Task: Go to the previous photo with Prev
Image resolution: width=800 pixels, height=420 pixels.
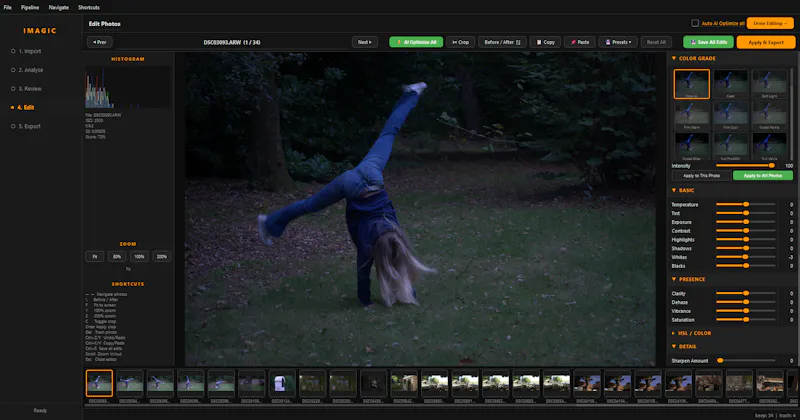Action: [99, 42]
